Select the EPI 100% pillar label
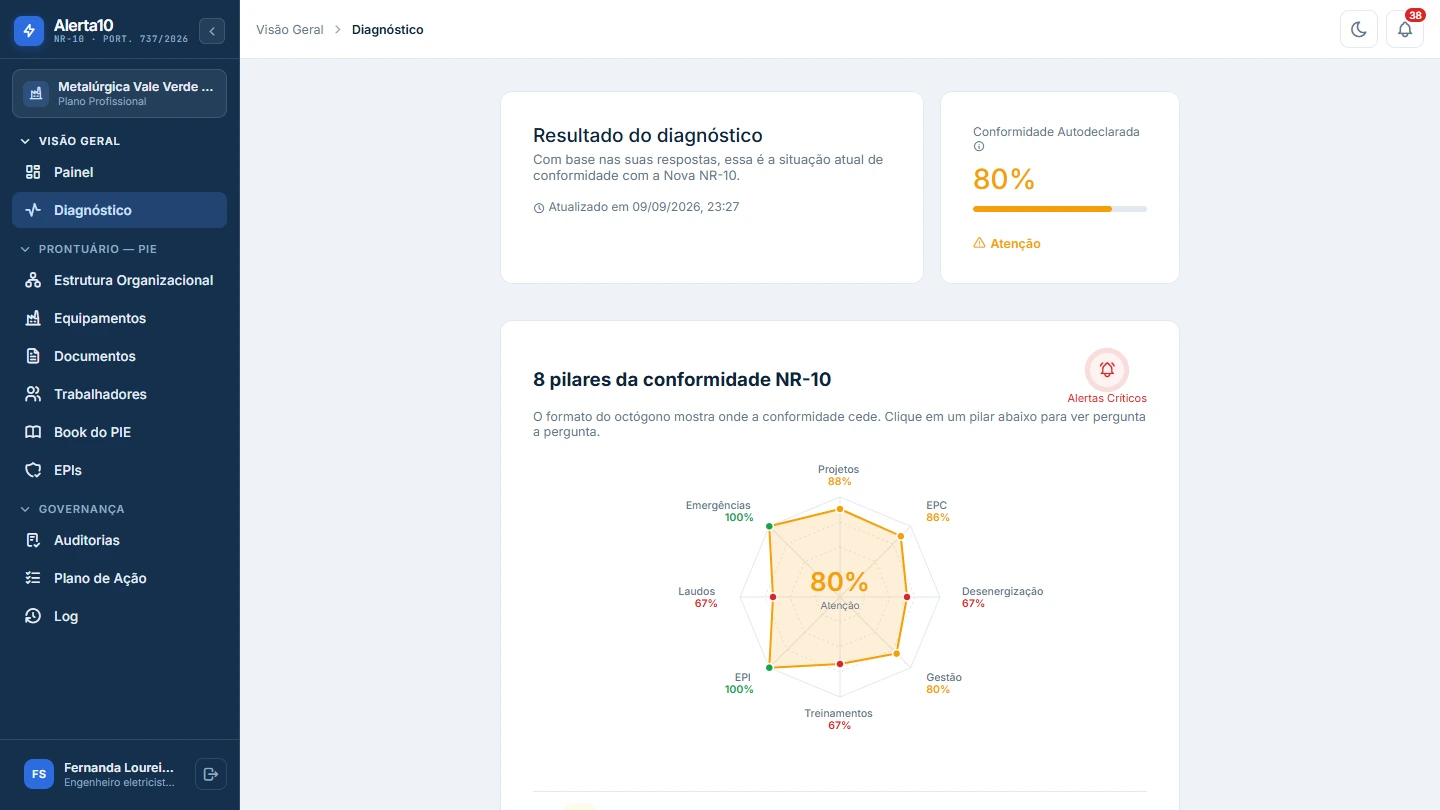The width and height of the screenshot is (1440, 810). [x=740, y=683]
